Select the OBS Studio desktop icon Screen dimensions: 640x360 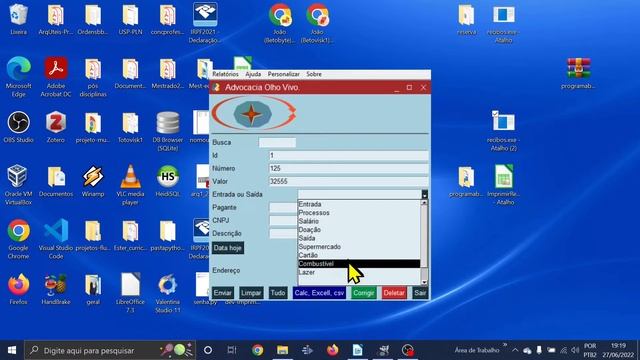pos(18,127)
